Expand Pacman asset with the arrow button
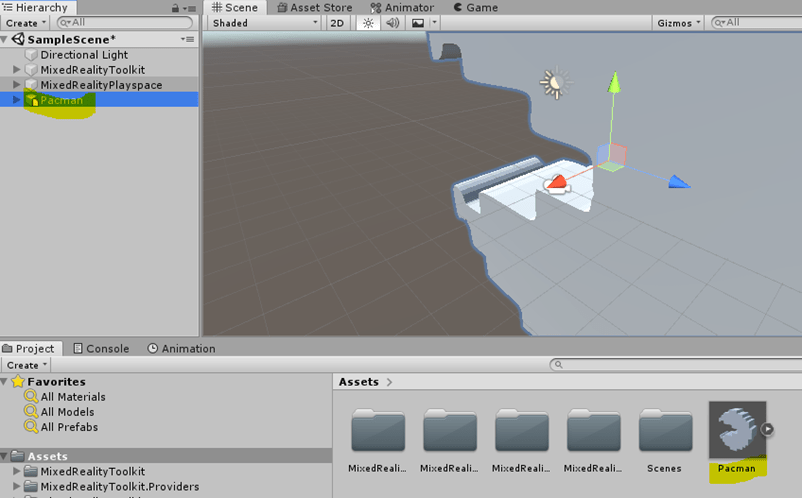The width and height of the screenshot is (802, 498). point(768,430)
